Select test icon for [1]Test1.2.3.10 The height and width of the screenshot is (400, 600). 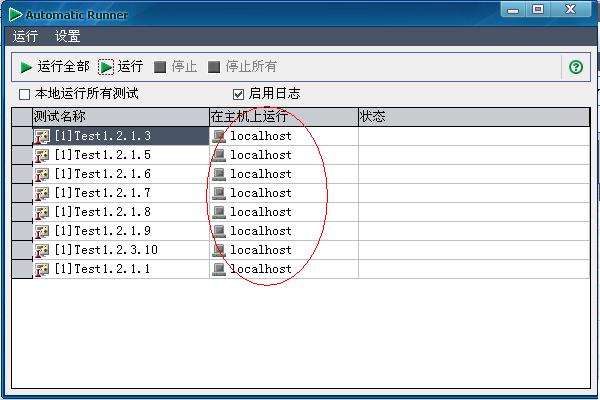coord(42,251)
